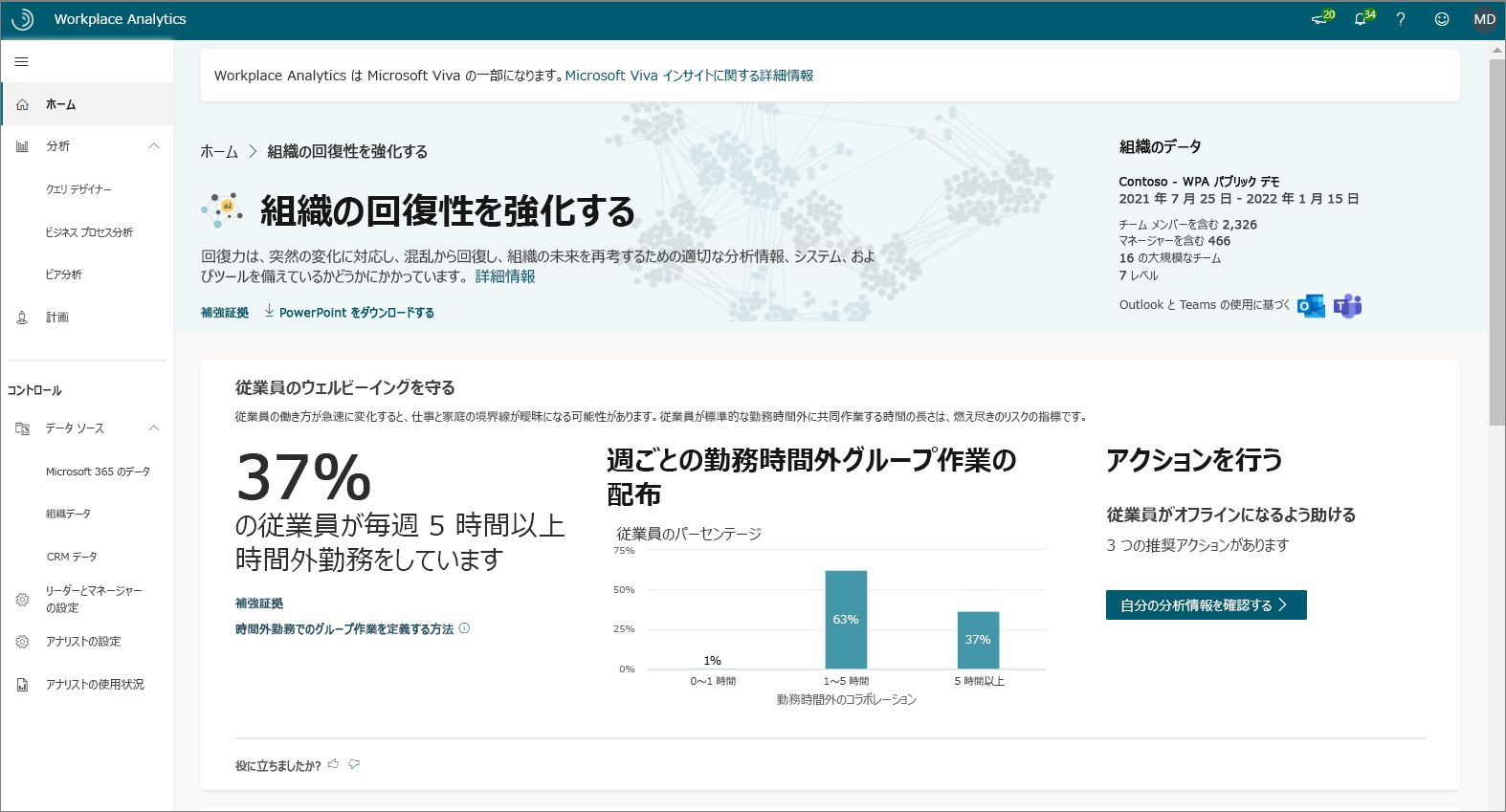Click the Workplace Analytics logo icon
Image resolution: width=1506 pixels, height=812 pixels.
22,19
